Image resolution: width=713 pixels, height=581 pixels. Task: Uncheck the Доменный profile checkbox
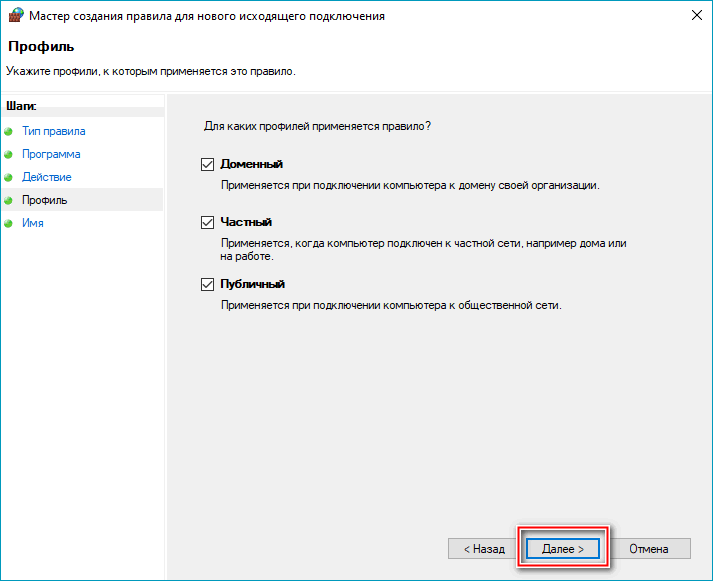(x=208, y=164)
